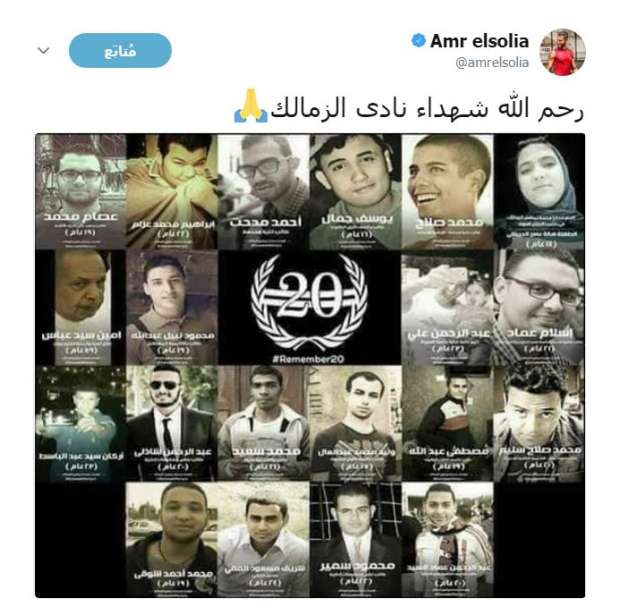Select the محمود سمير portrait in suit
Screen dimensions: 620x615
tap(355, 539)
